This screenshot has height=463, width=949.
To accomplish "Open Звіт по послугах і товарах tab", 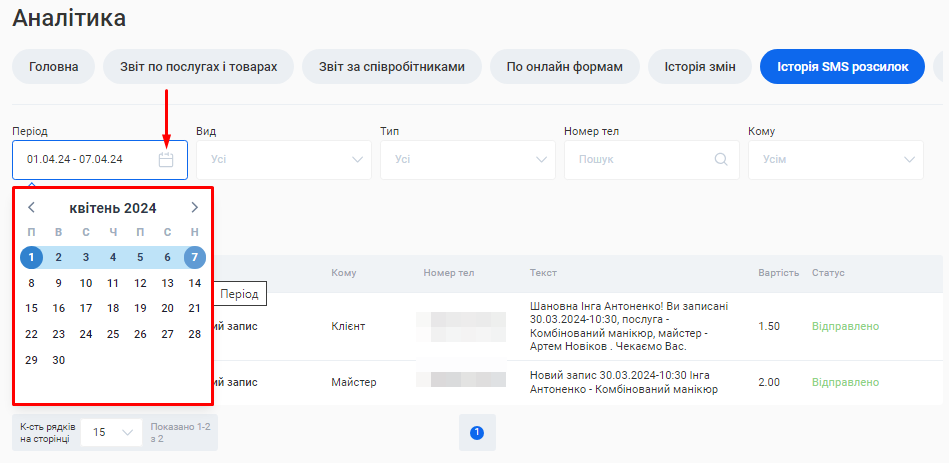I will (198, 67).
